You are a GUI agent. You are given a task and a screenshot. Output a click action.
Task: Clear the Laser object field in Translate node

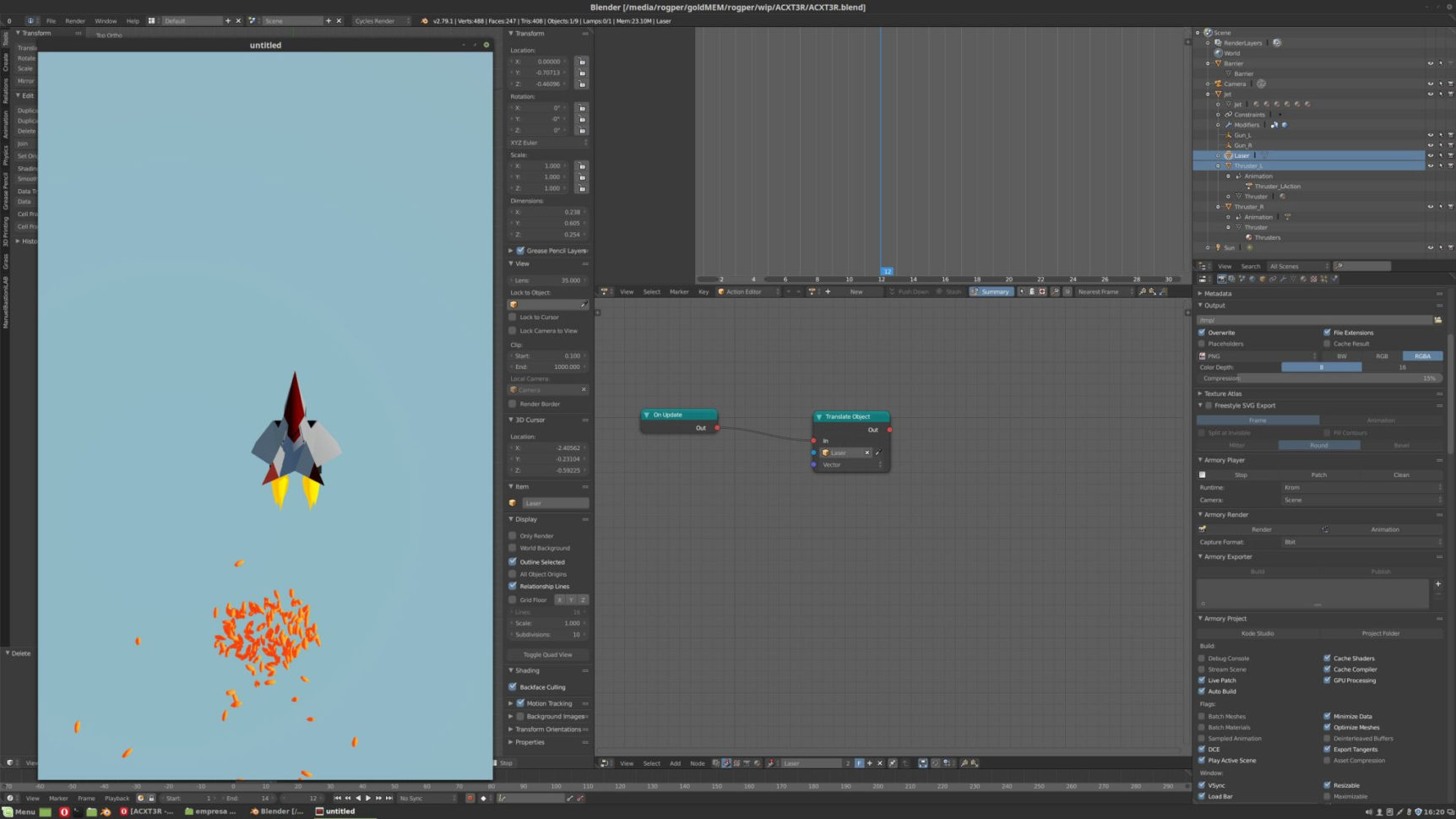[867, 453]
